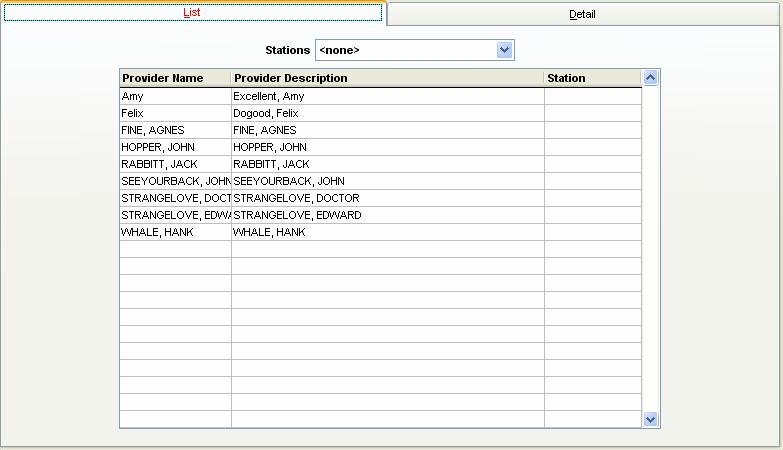Sort by Provider Name column header

[175, 78]
